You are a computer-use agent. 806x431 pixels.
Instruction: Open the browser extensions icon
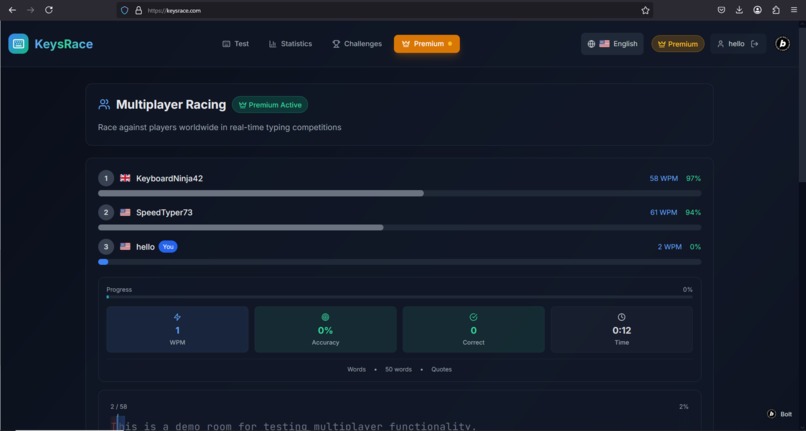coord(776,10)
